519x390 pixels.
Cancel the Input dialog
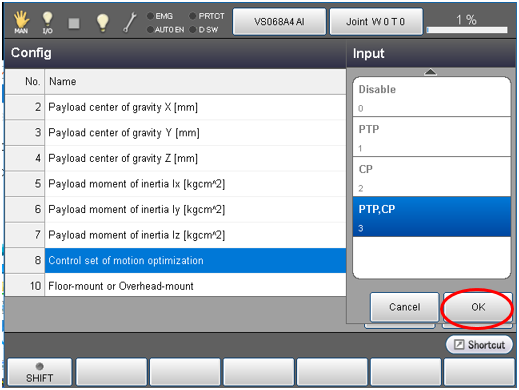tap(405, 307)
